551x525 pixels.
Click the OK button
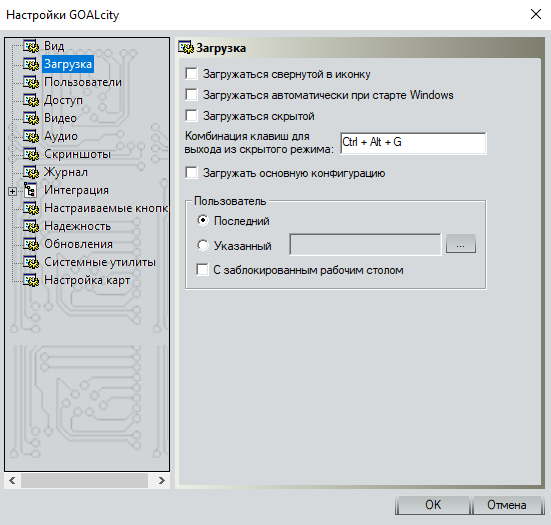click(433, 505)
